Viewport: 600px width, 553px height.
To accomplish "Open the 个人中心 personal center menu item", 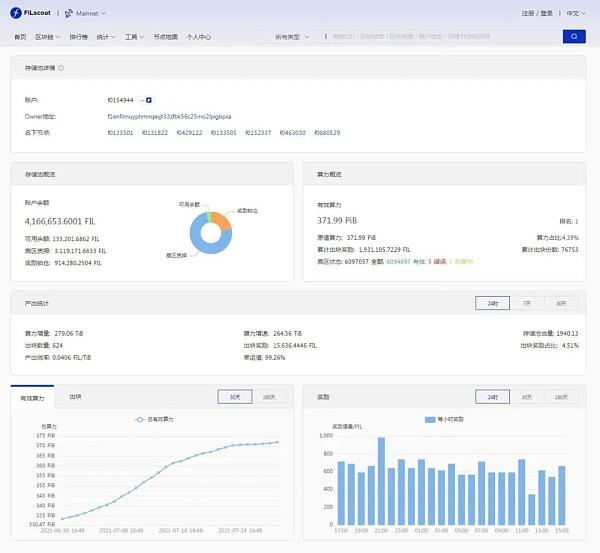I will [x=199, y=37].
